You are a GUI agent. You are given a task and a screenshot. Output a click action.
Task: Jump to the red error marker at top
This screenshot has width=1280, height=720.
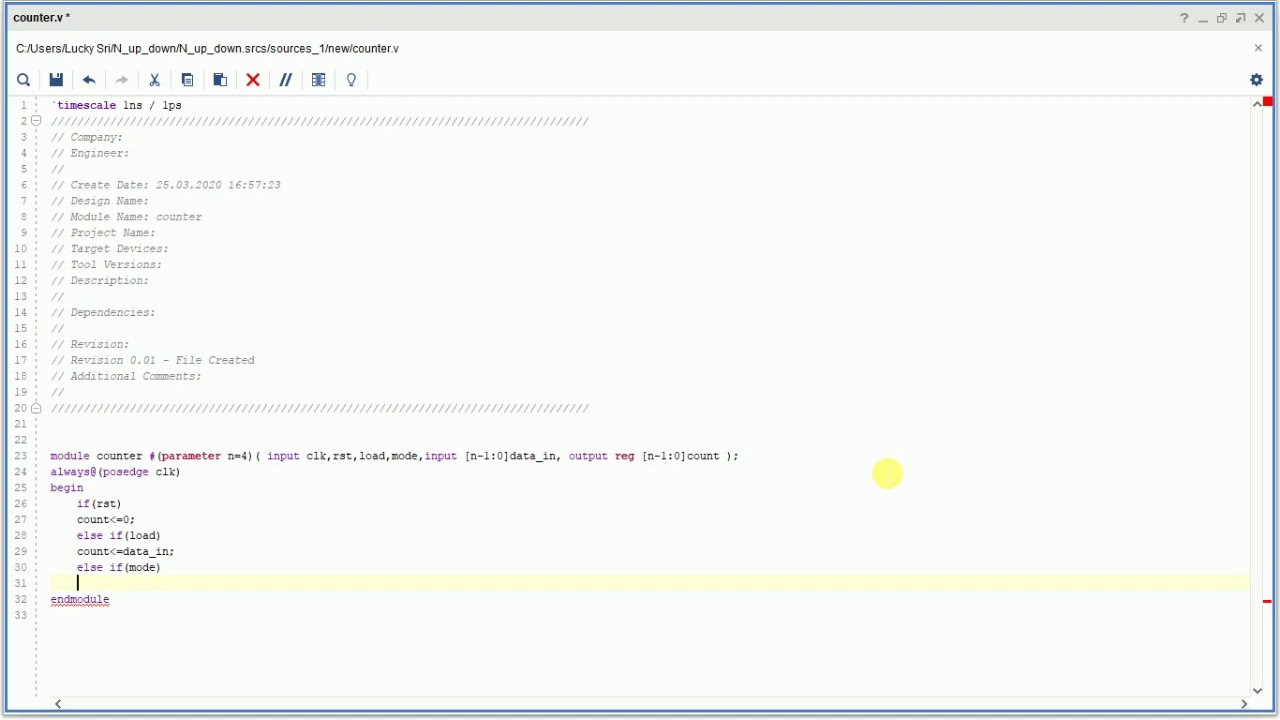coord(1268,102)
